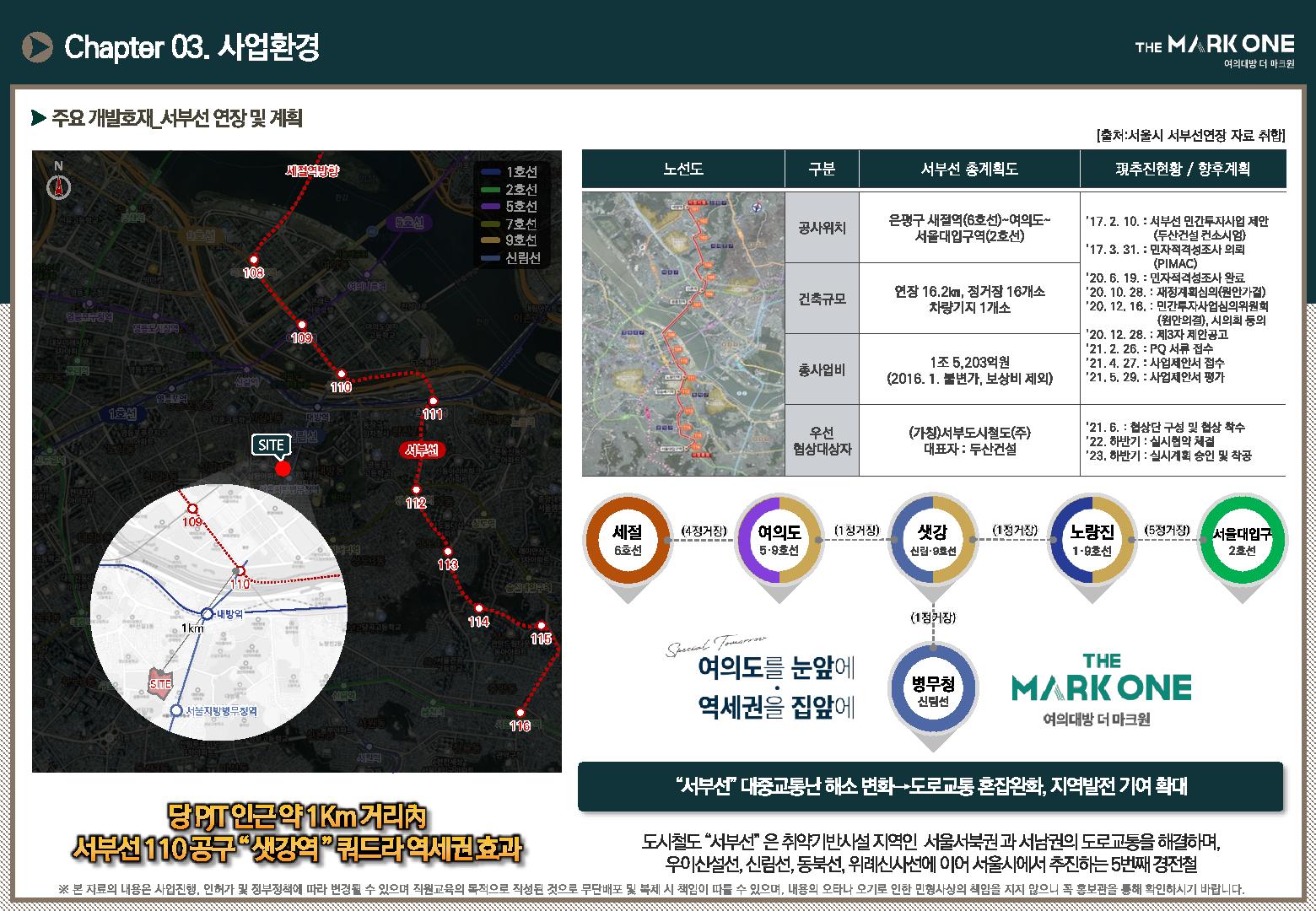The image size is (1316, 911).
Task: Click station marker 111 on the map
Action: pyautogui.click(x=433, y=402)
